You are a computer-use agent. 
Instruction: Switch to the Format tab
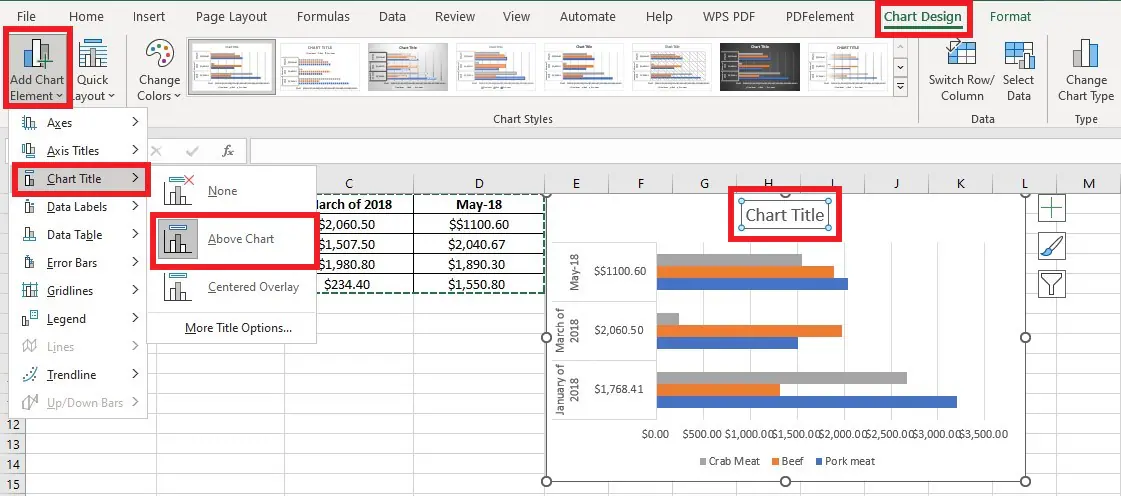click(1010, 16)
